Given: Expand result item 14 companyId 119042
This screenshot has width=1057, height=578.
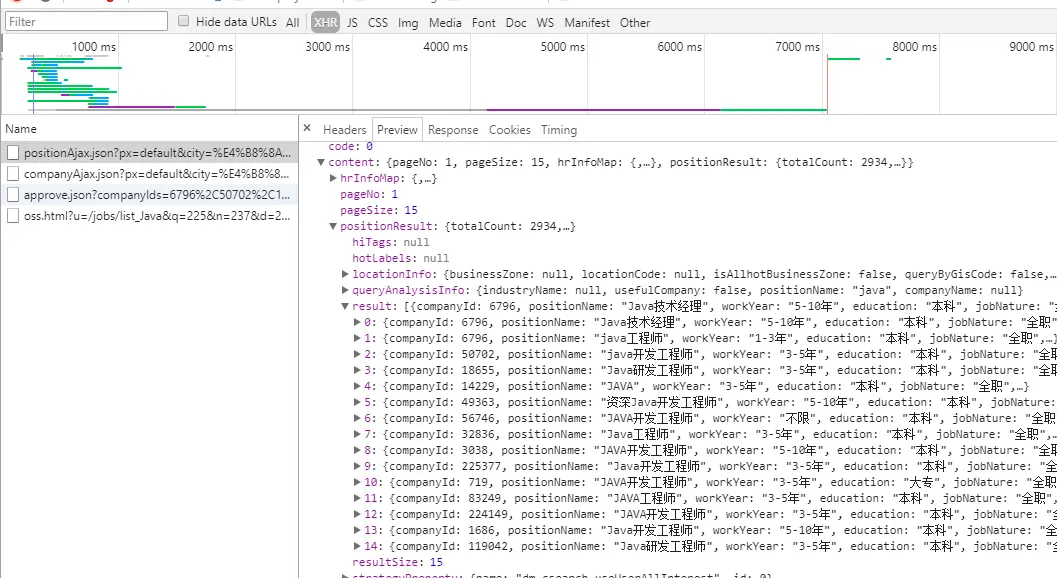Looking at the screenshot, I should pyautogui.click(x=357, y=546).
